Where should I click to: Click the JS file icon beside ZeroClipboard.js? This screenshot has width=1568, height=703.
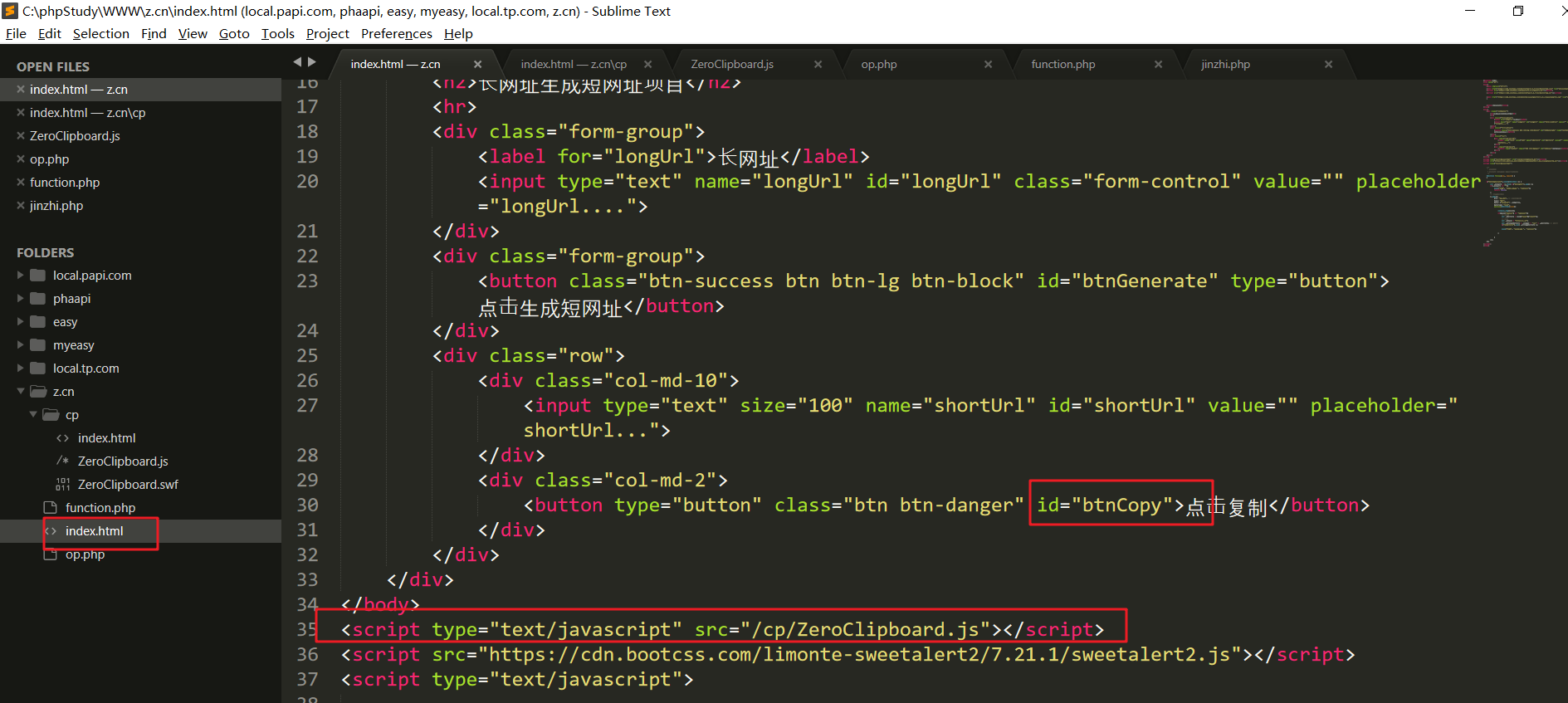pyautogui.click(x=62, y=461)
